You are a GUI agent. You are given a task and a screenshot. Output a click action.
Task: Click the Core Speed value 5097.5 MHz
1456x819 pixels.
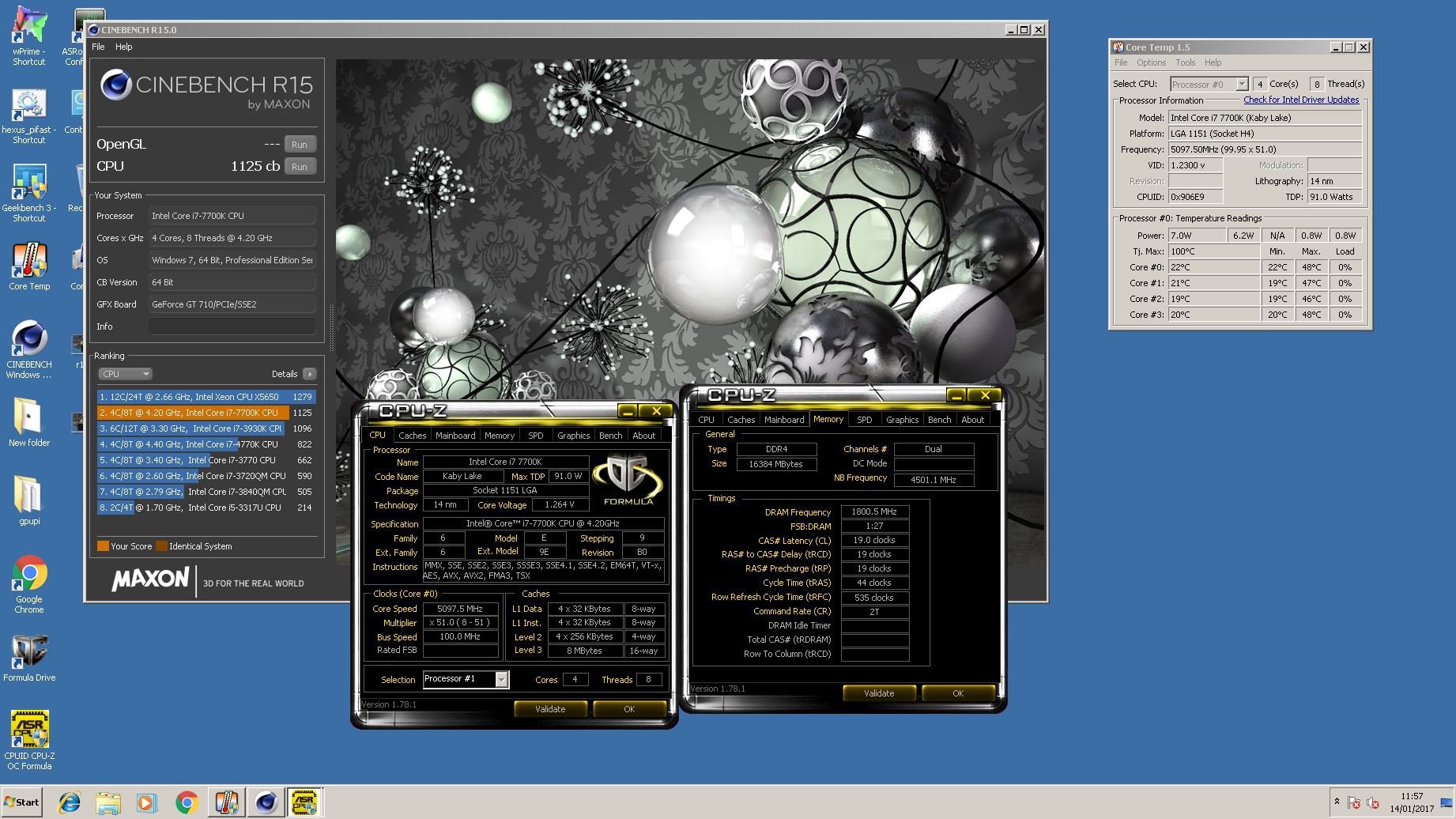coord(460,609)
